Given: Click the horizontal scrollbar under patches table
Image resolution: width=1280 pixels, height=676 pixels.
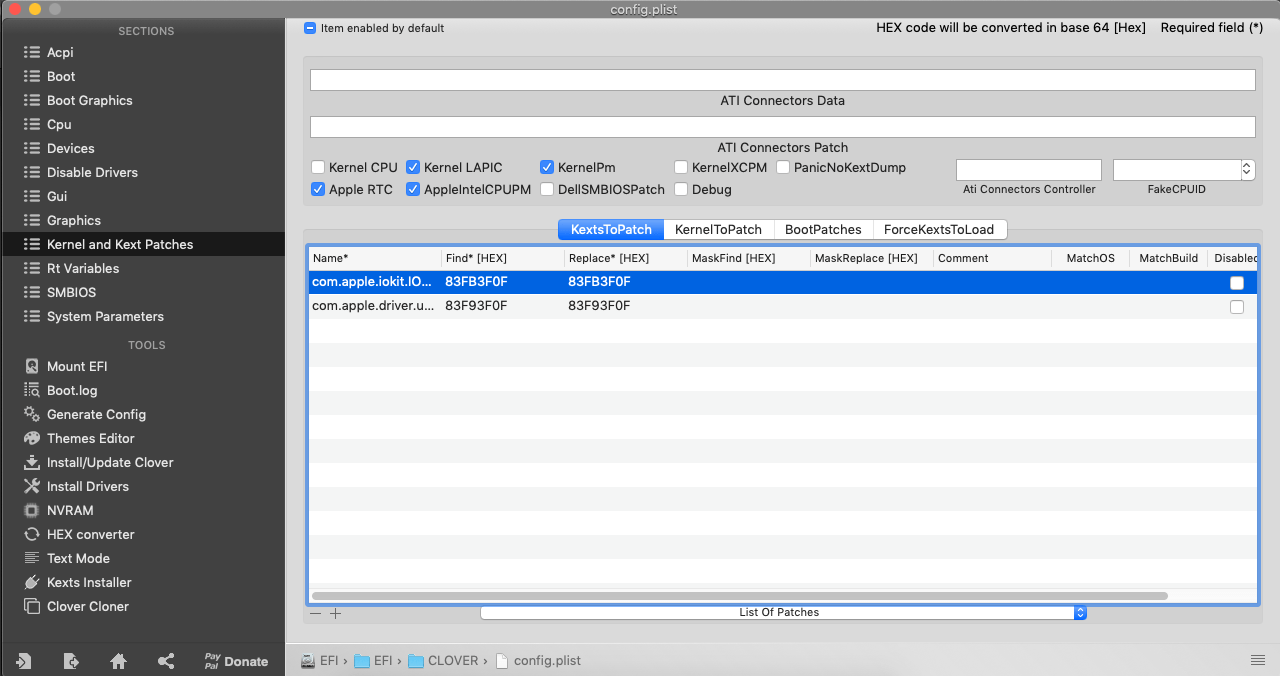Looking at the screenshot, I should (x=740, y=596).
